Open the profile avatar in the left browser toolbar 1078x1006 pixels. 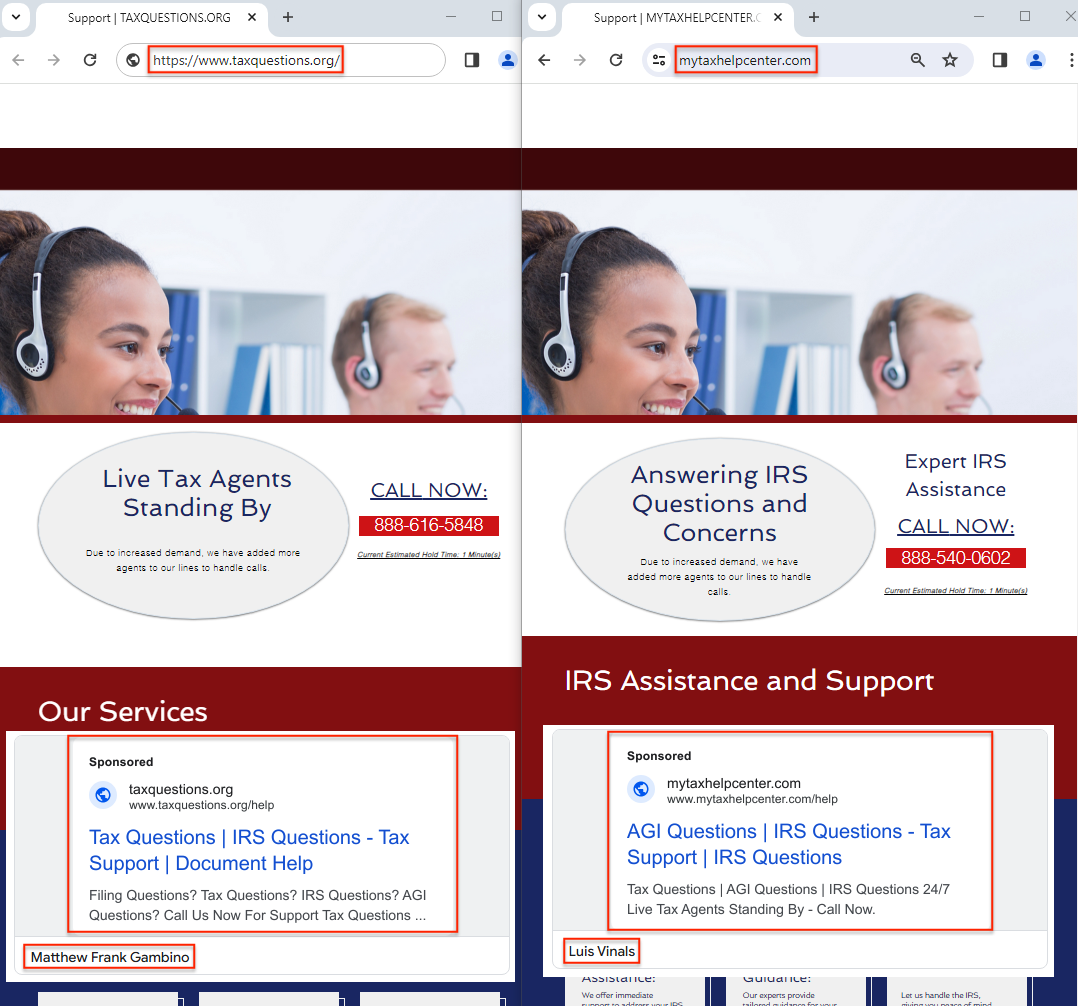pyautogui.click(x=508, y=60)
